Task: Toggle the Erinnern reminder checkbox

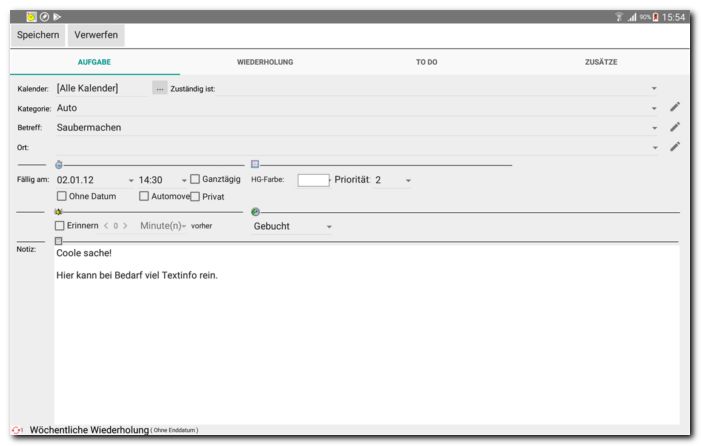Action: coord(60,226)
